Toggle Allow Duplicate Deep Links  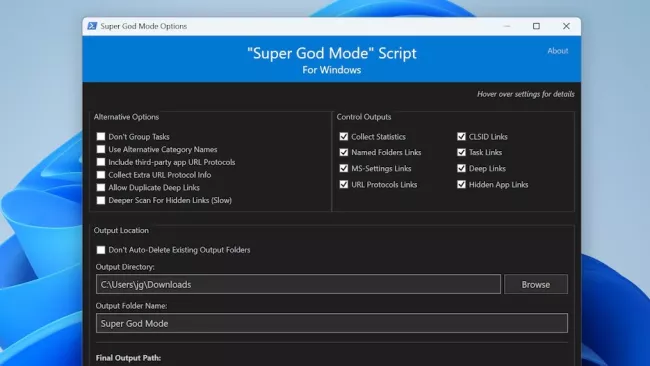click(101, 187)
